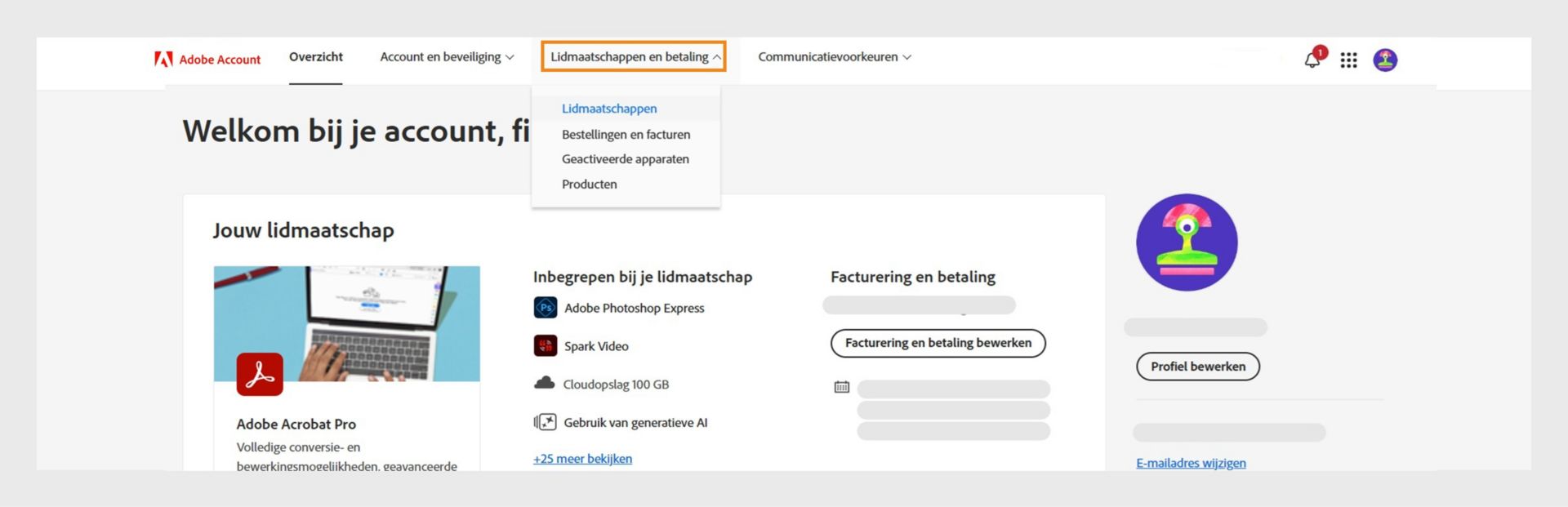Open the Overzicht tab

[x=316, y=57]
